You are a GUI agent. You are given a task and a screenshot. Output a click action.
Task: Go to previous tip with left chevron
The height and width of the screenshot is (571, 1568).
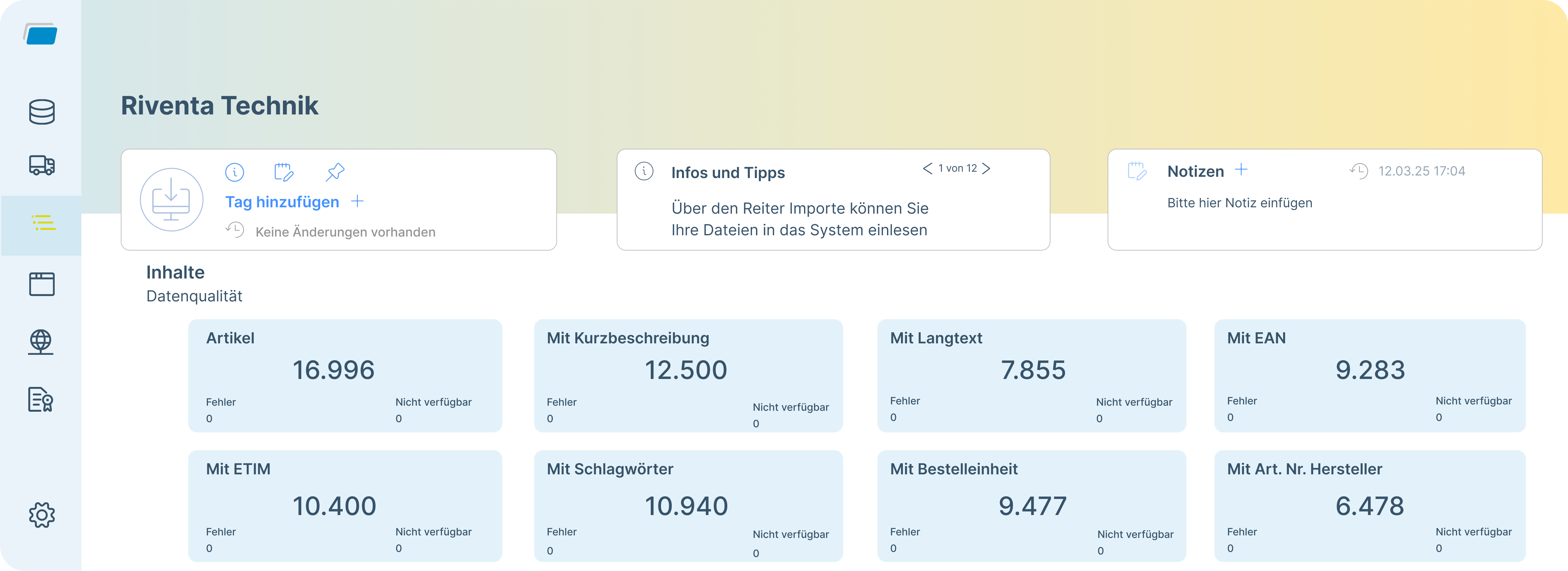point(928,169)
